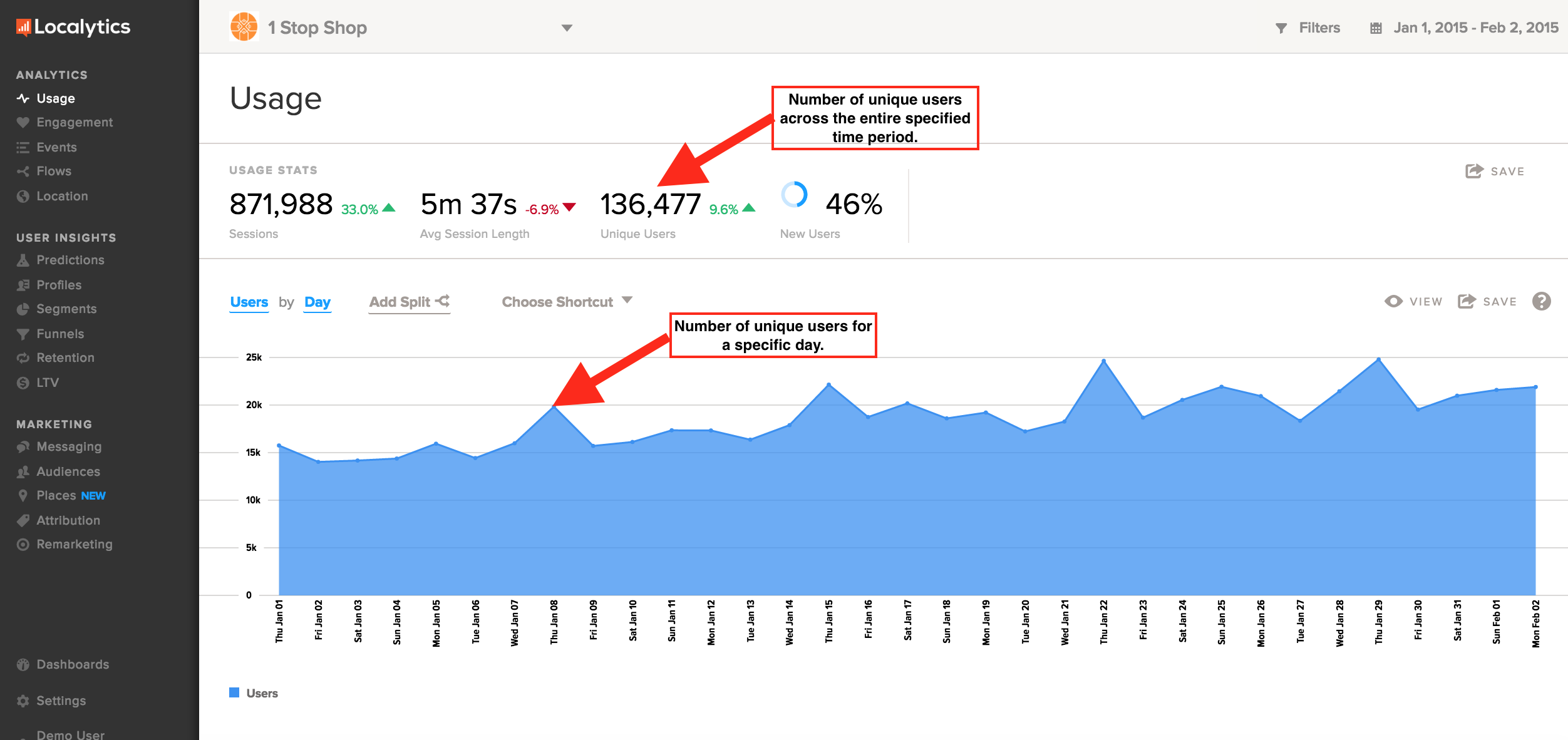
Task: Change the Users metric selector
Action: pyautogui.click(x=249, y=302)
